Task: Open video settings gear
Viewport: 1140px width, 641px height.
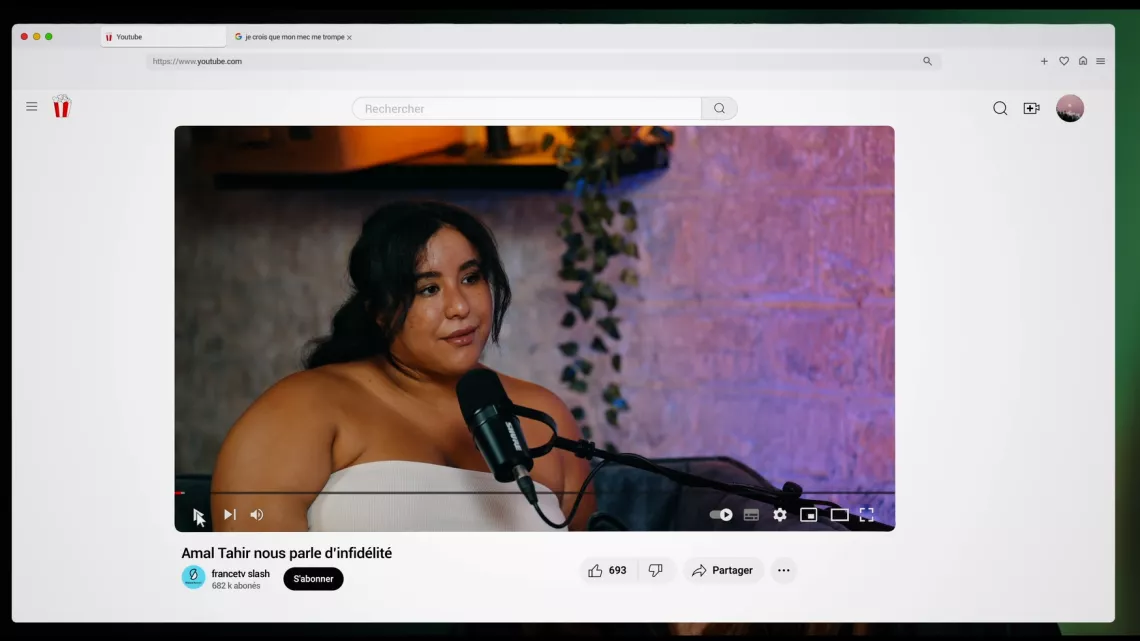Action: [780, 515]
